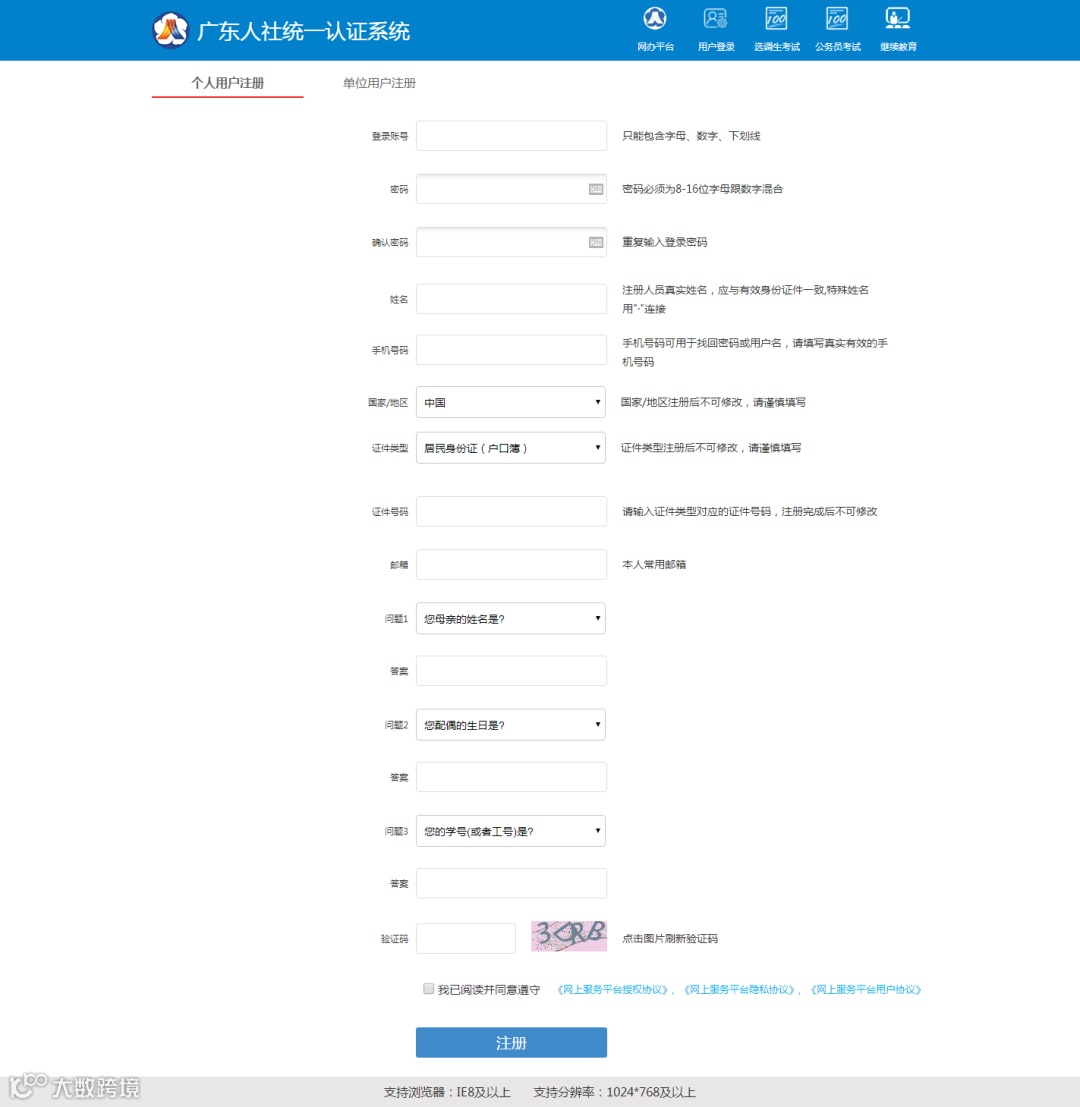The width and height of the screenshot is (1080, 1107).
Task: Click the hint 只能包含字母、数字、下划线
Action: point(691,136)
